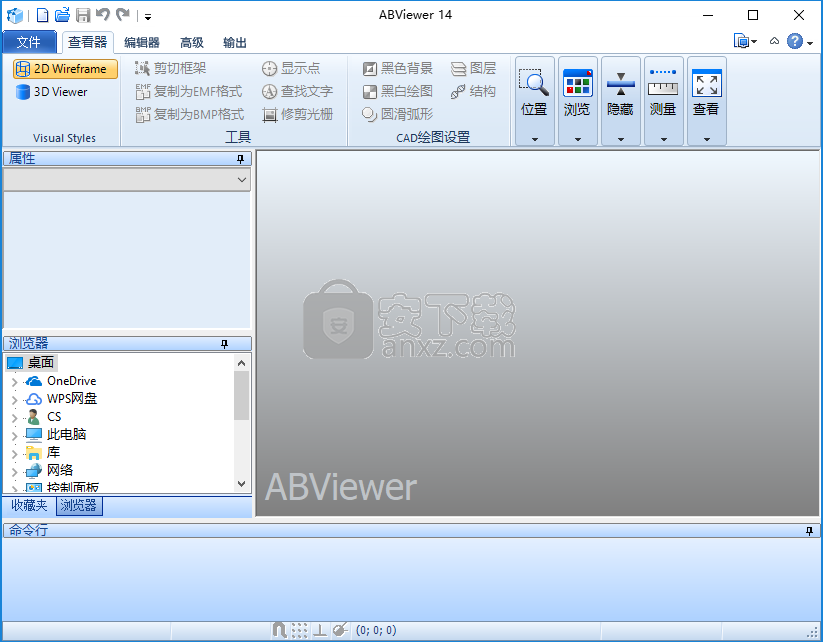Toggle the rightmost mode icon left of coordinates
This screenshot has height=642, width=823.
point(340,630)
